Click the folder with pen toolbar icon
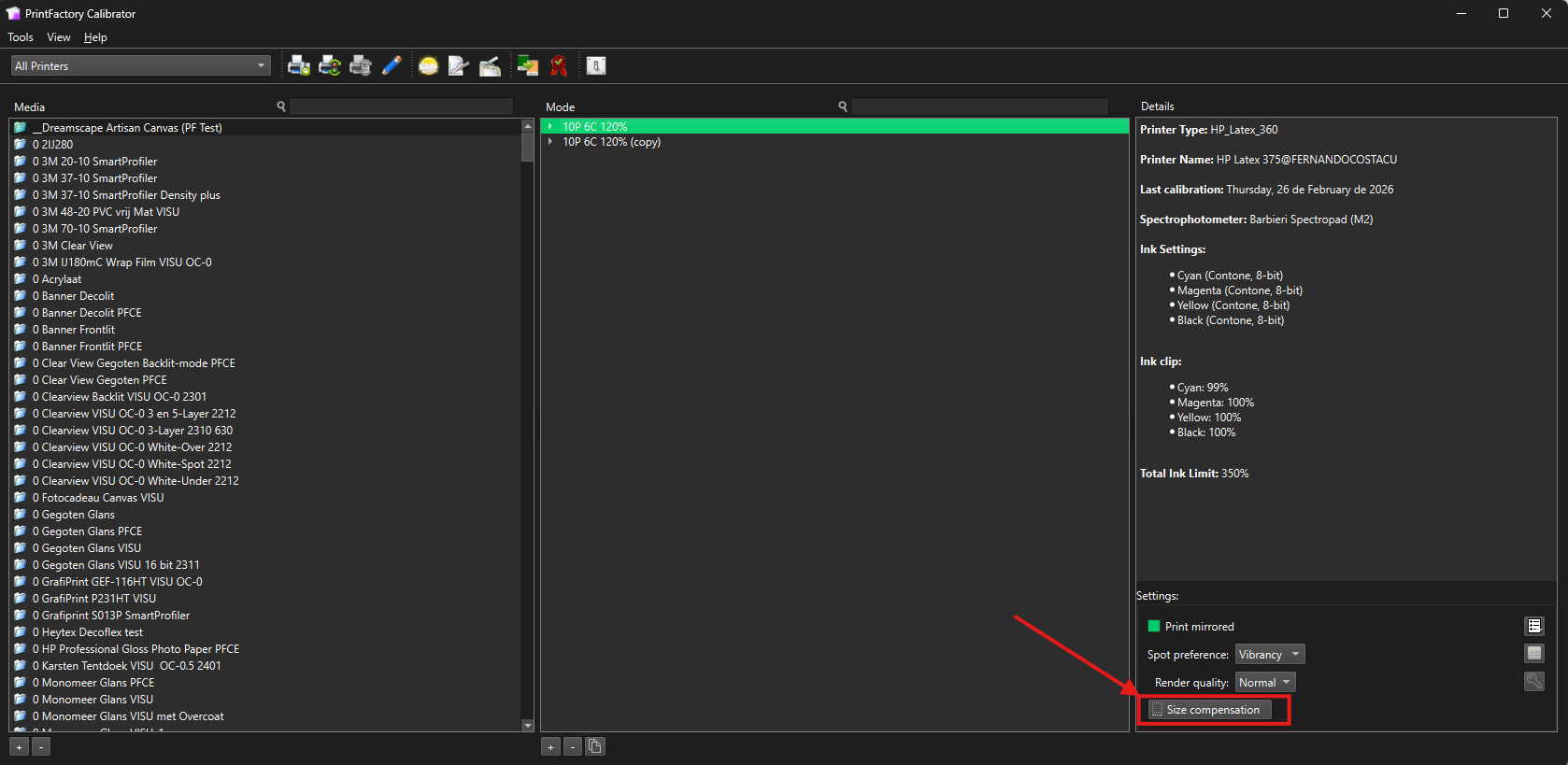The height and width of the screenshot is (765, 1568). 490,65
